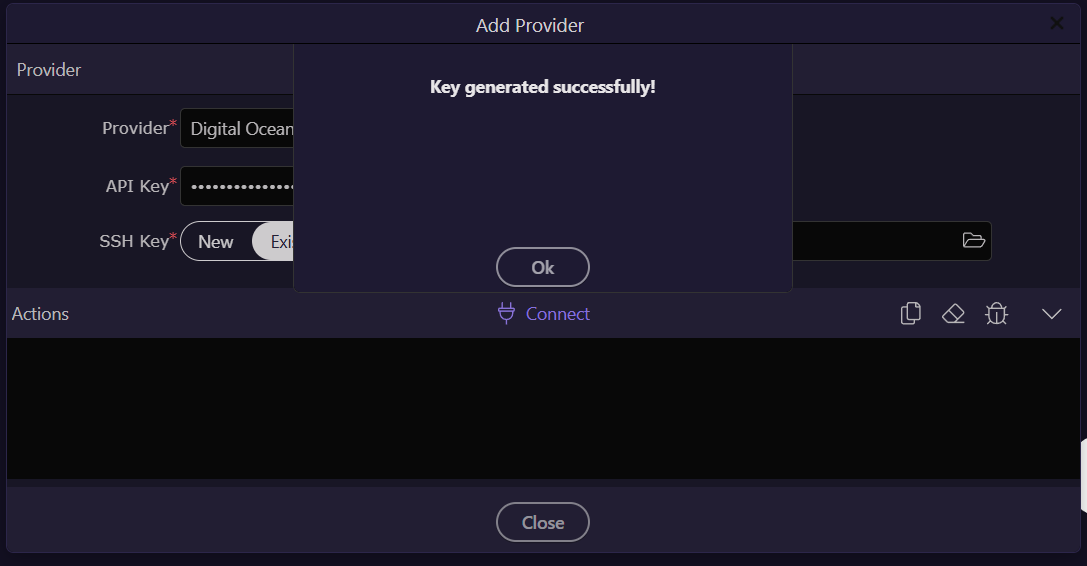Screen dimensions: 1087x566
Task: Open the folder browse icon for SSH key
Action: pyautogui.click(x=973, y=240)
